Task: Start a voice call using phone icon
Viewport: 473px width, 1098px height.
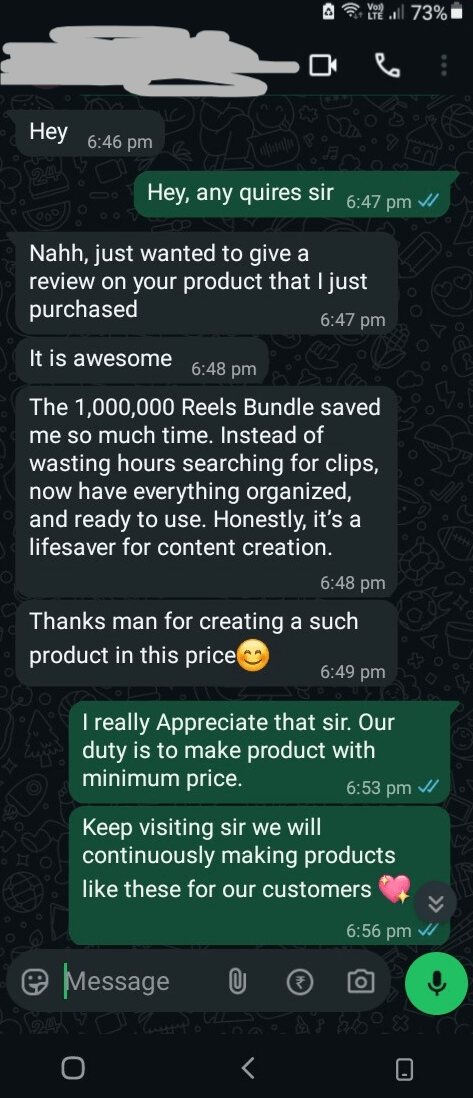Action: [x=388, y=66]
